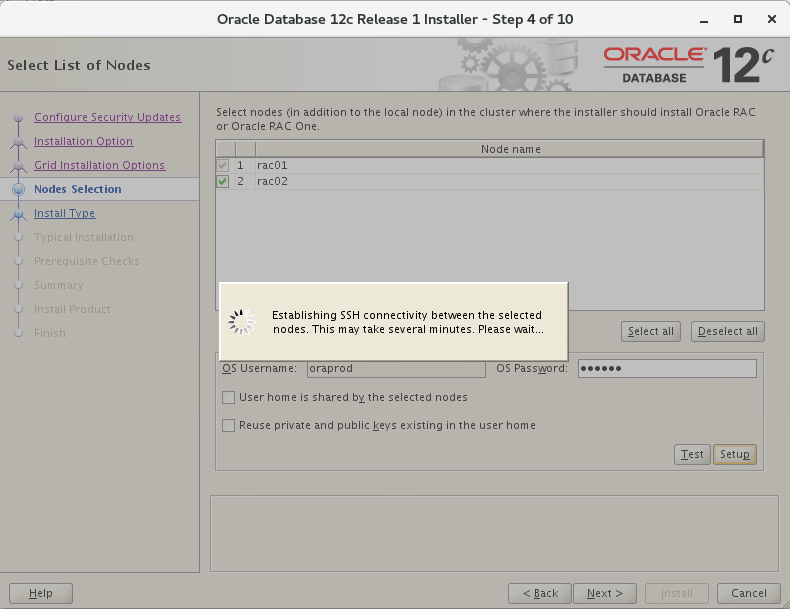Click the Install Type step bullet icon
The height and width of the screenshot is (609, 790).
[x=19, y=215]
